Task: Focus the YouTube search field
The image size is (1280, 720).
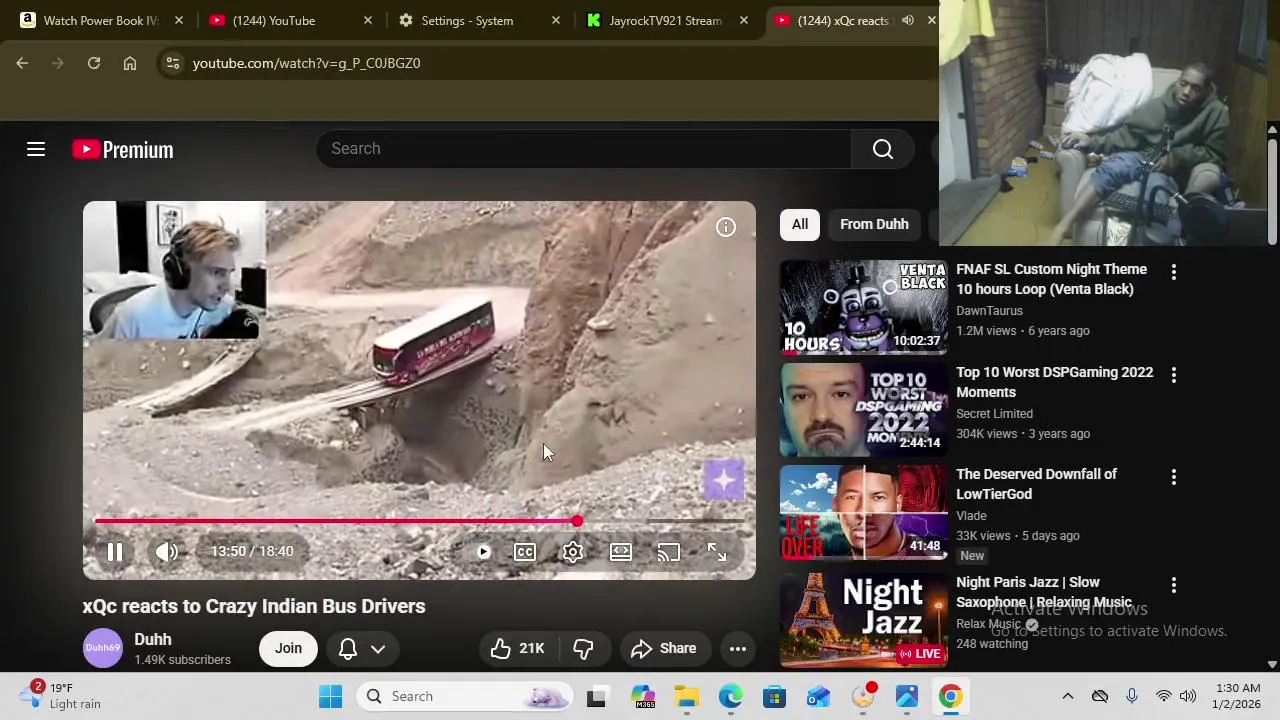Action: 584,149
